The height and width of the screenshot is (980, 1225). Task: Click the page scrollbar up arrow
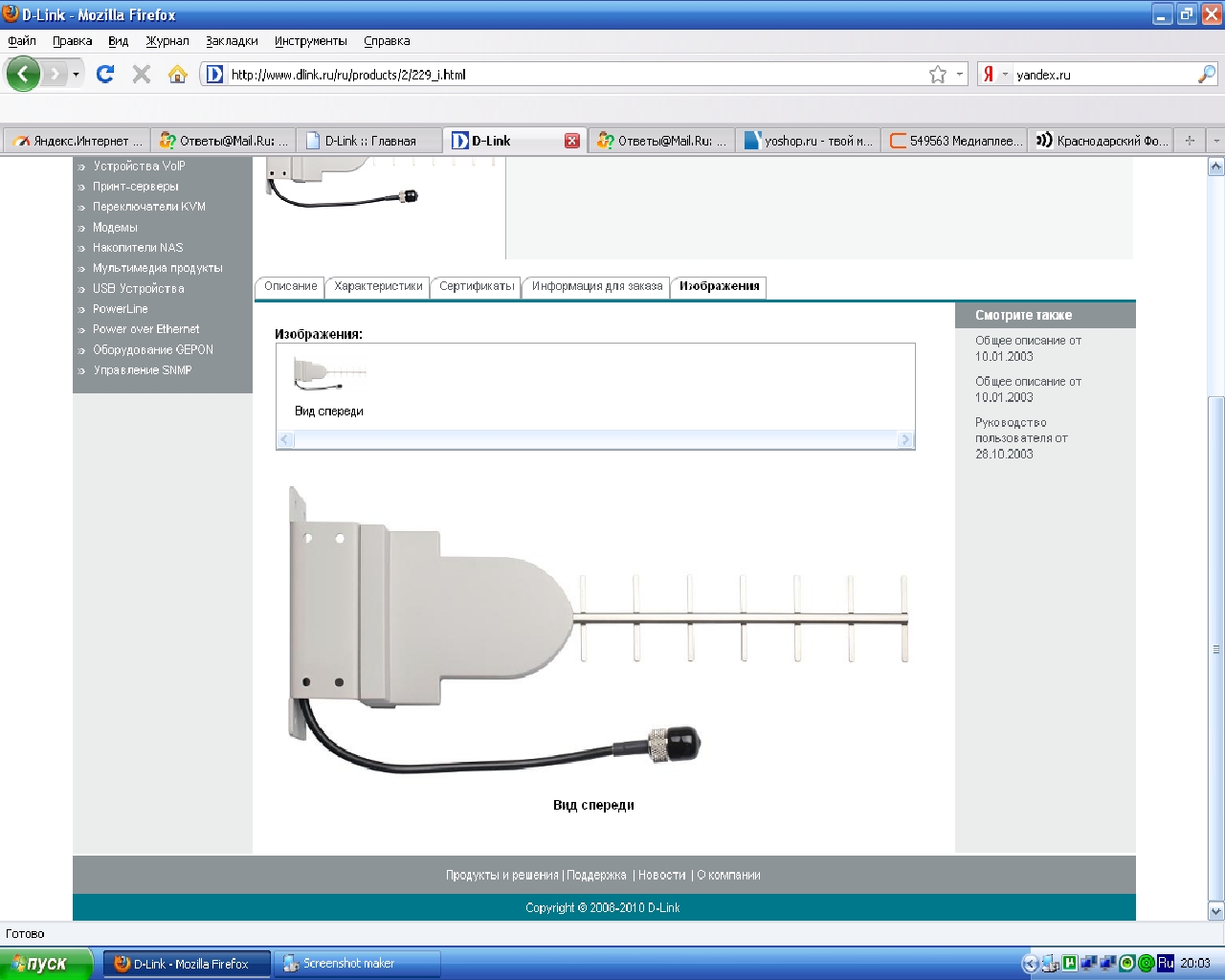tap(1216, 167)
